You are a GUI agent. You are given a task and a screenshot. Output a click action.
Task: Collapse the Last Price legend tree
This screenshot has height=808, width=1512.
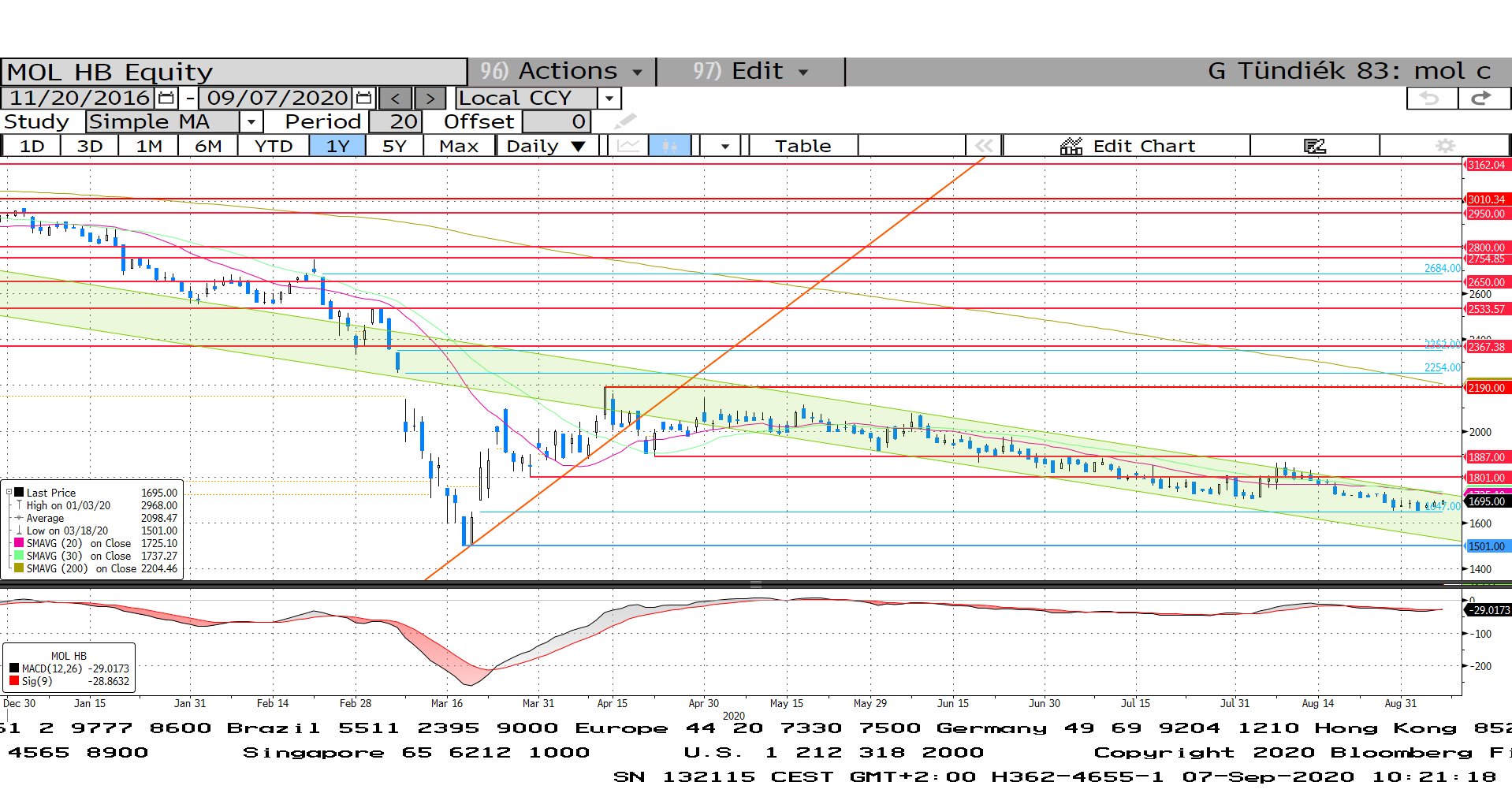click(x=9, y=492)
